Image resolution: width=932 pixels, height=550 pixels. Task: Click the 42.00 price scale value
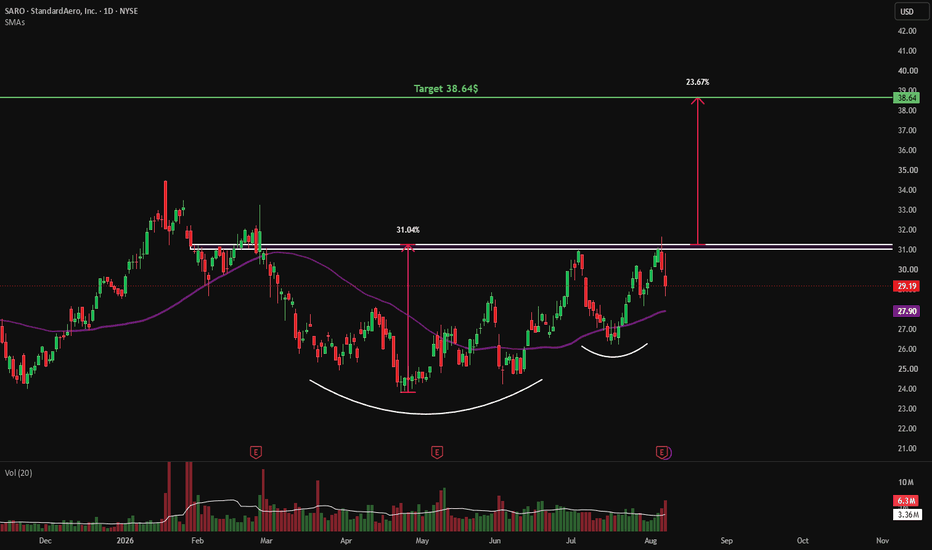pos(907,31)
